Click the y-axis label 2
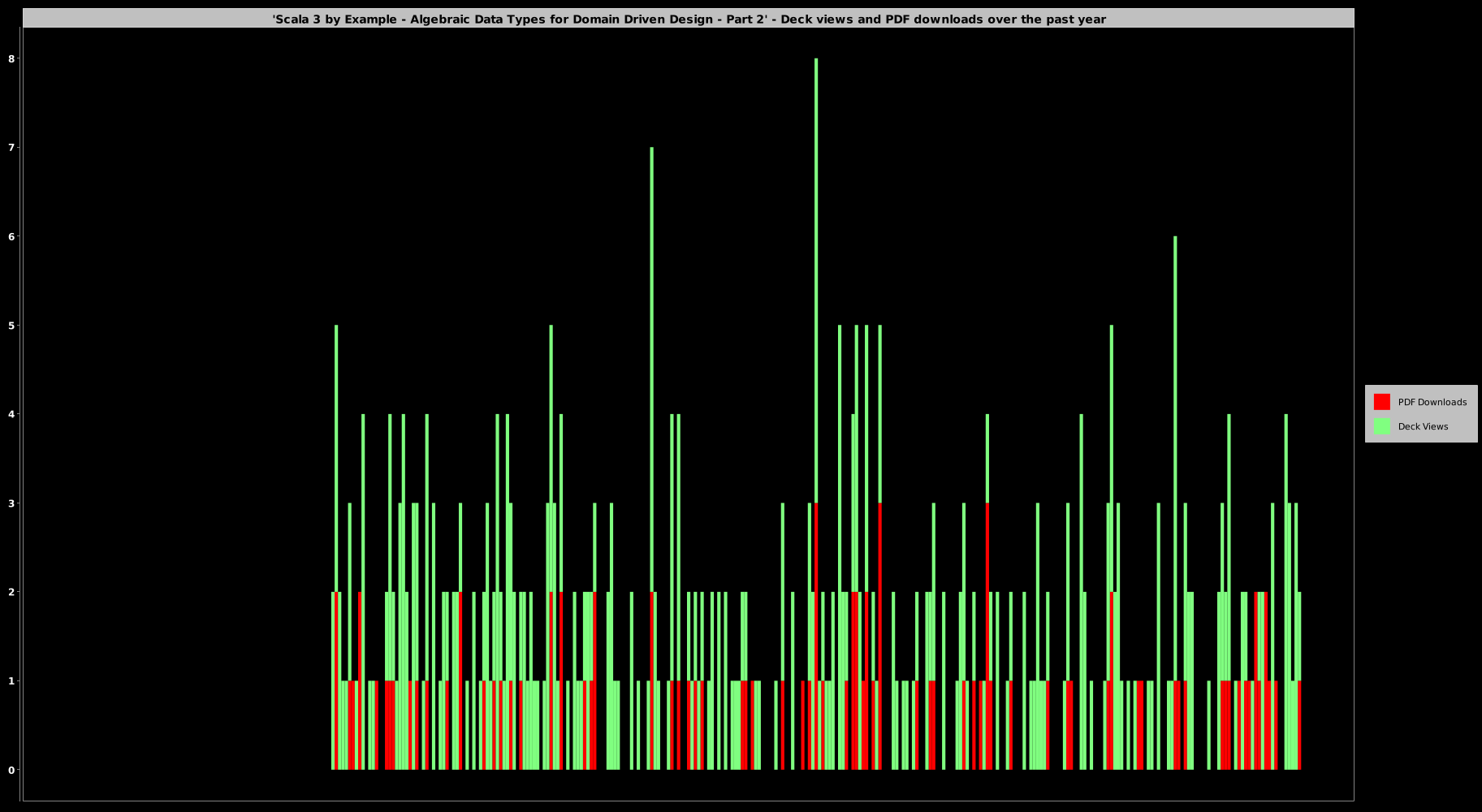 pos(11,592)
